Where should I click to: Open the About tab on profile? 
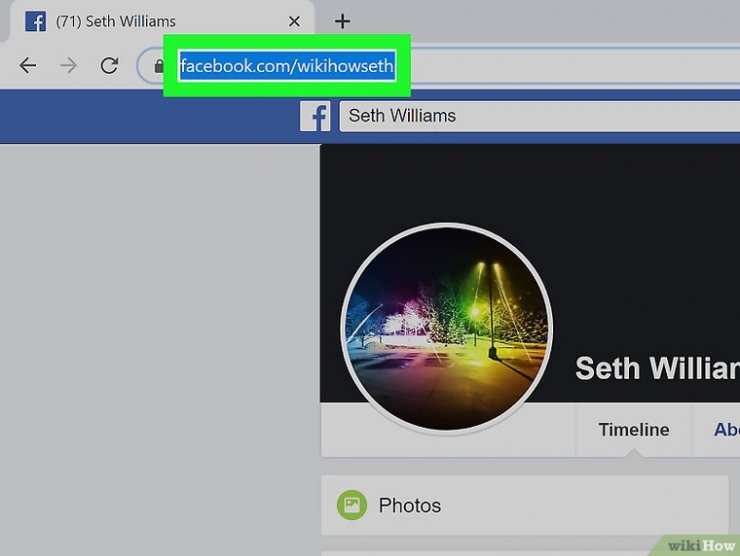727,430
